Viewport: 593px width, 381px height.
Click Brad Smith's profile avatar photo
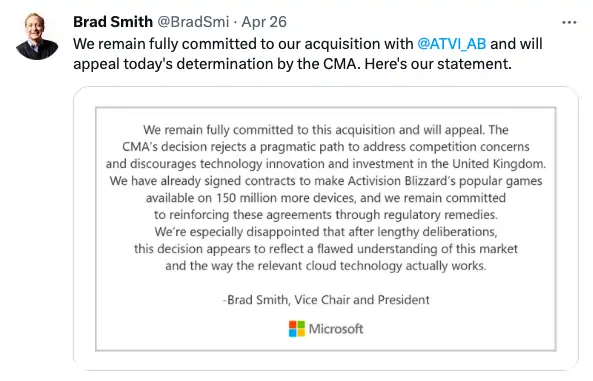[37, 36]
